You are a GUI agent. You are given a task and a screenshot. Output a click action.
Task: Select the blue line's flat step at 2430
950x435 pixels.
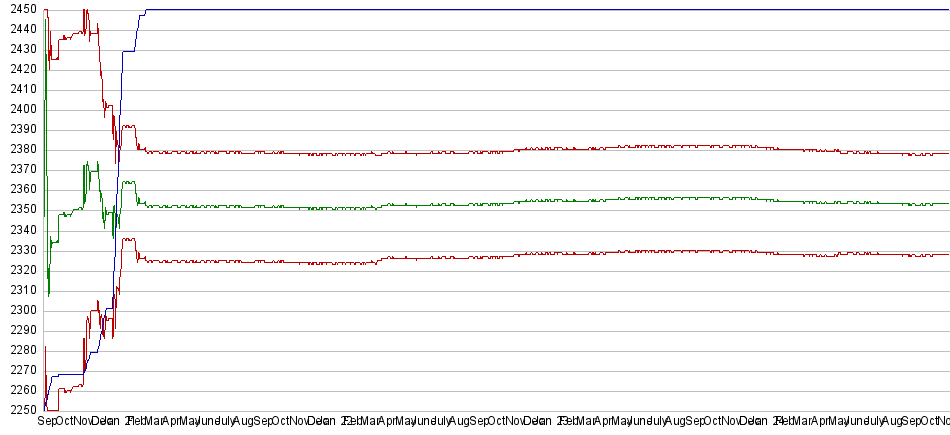pos(129,50)
